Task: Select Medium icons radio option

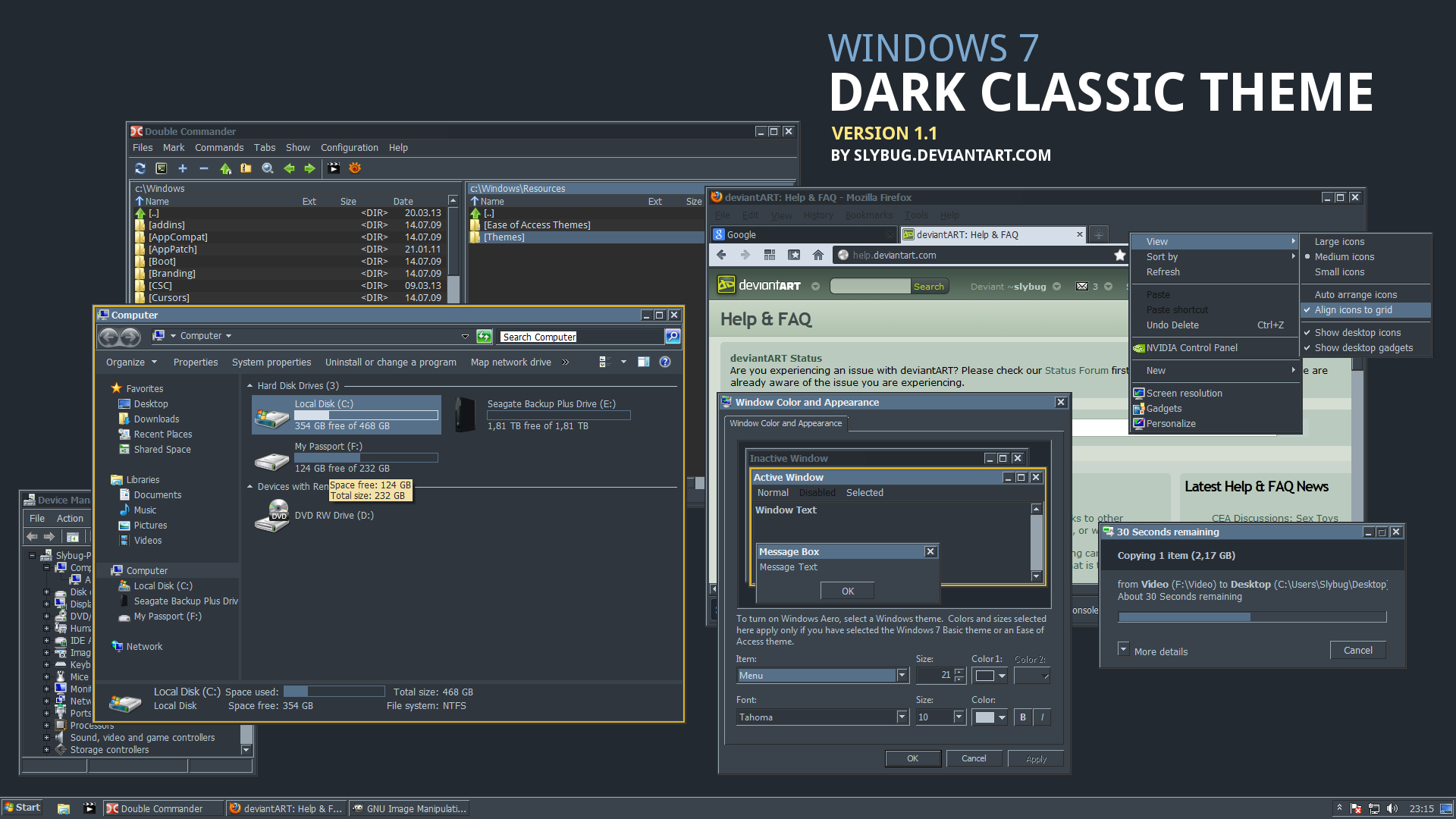Action: (1366, 257)
